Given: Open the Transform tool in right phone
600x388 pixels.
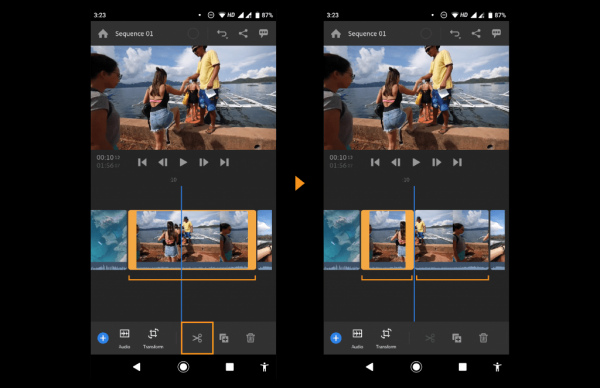Looking at the screenshot, I should [x=386, y=338].
